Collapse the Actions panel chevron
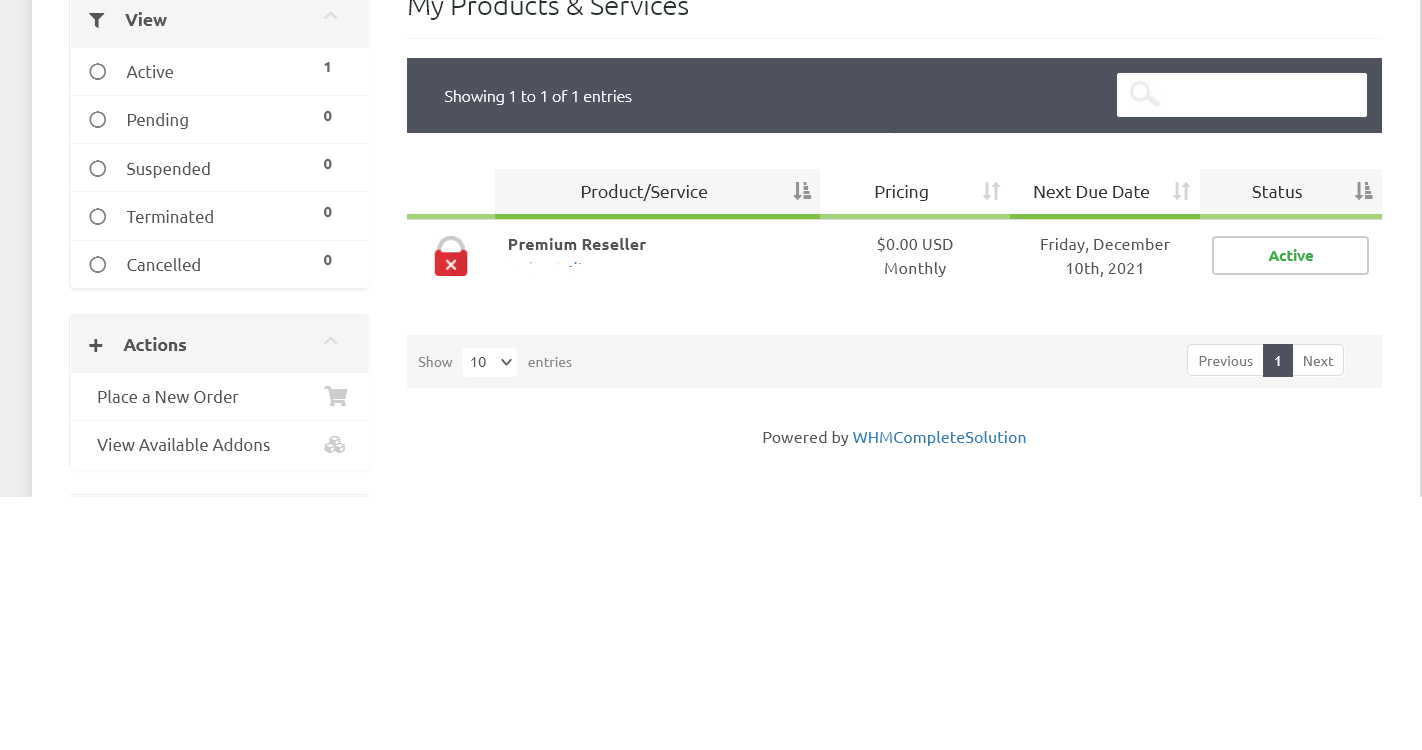 pyautogui.click(x=331, y=341)
